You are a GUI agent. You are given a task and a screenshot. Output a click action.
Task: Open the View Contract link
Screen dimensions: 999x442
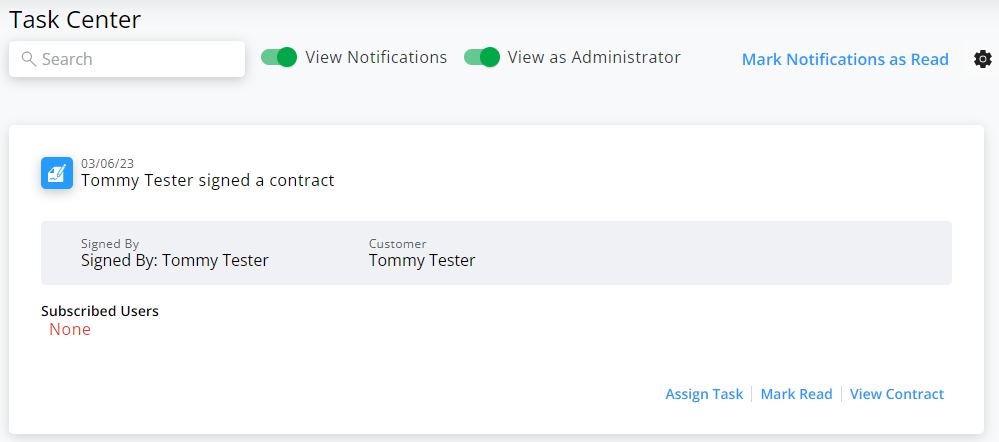point(896,394)
